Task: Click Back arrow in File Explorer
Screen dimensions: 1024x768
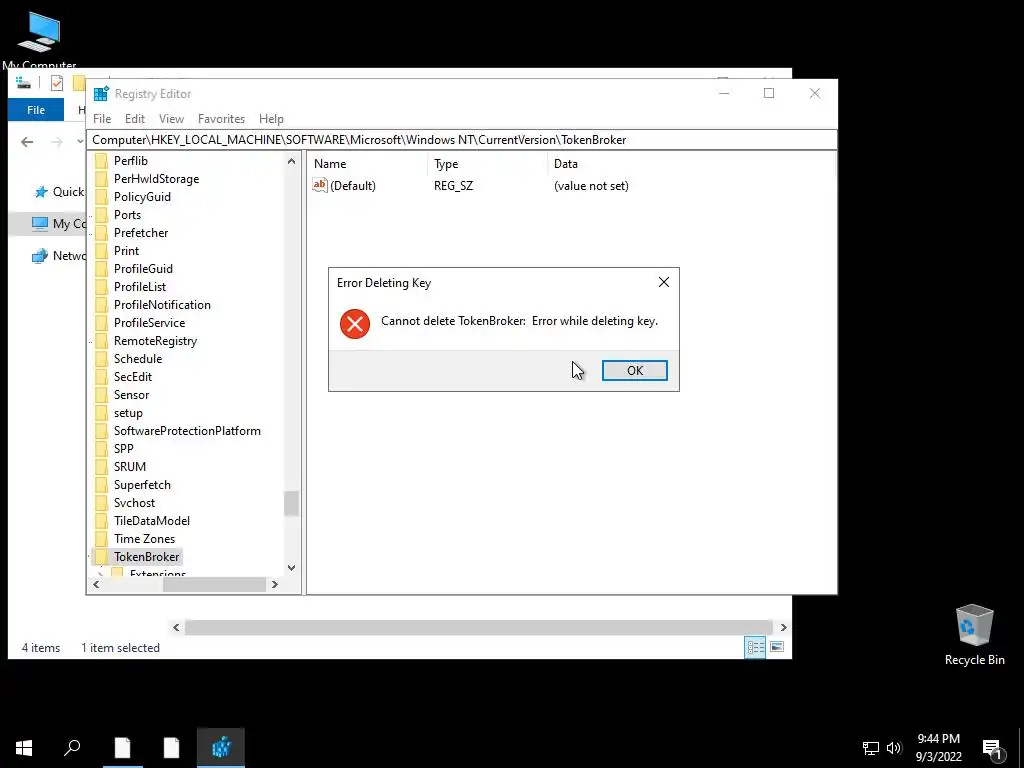Action: 27,142
